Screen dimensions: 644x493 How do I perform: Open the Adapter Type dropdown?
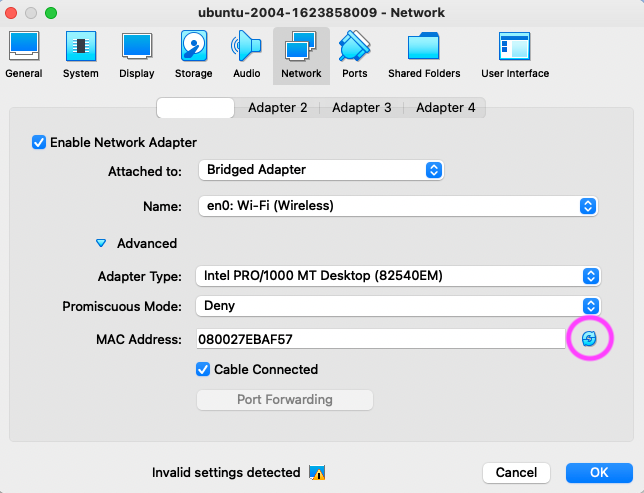coord(397,275)
